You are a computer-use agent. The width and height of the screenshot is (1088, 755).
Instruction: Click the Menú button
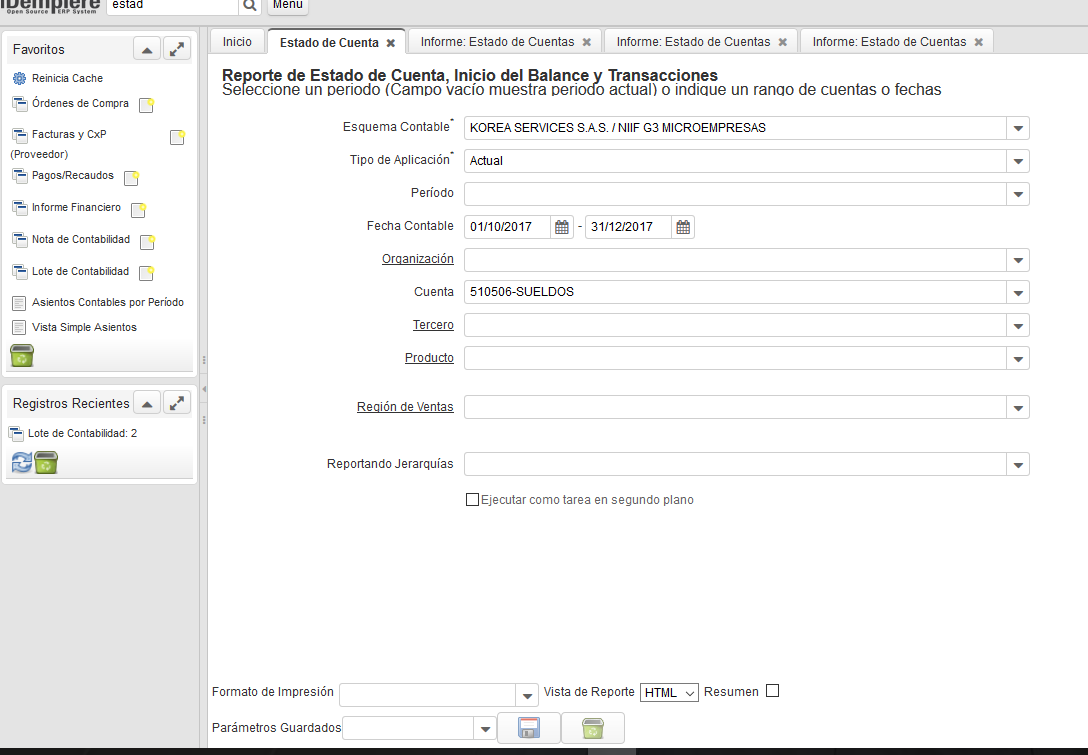tap(287, 5)
